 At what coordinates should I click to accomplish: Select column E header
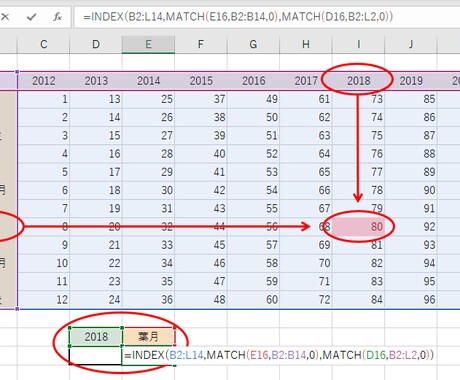148,44
